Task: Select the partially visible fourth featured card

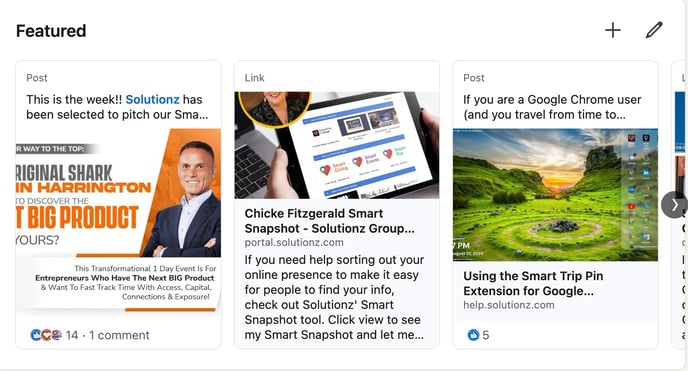Action: point(680,205)
